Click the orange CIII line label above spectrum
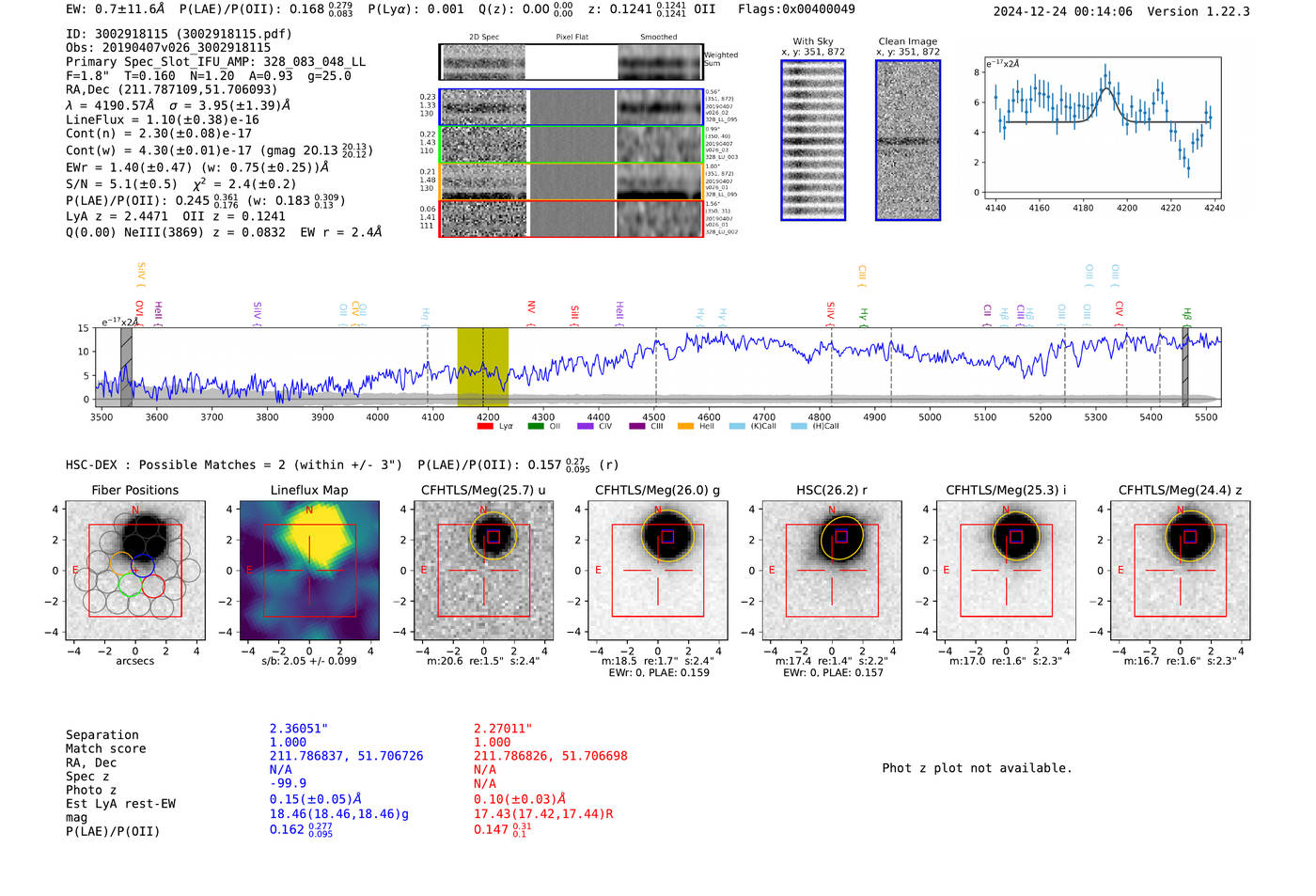This screenshot has width=1316, height=896. click(x=862, y=276)
